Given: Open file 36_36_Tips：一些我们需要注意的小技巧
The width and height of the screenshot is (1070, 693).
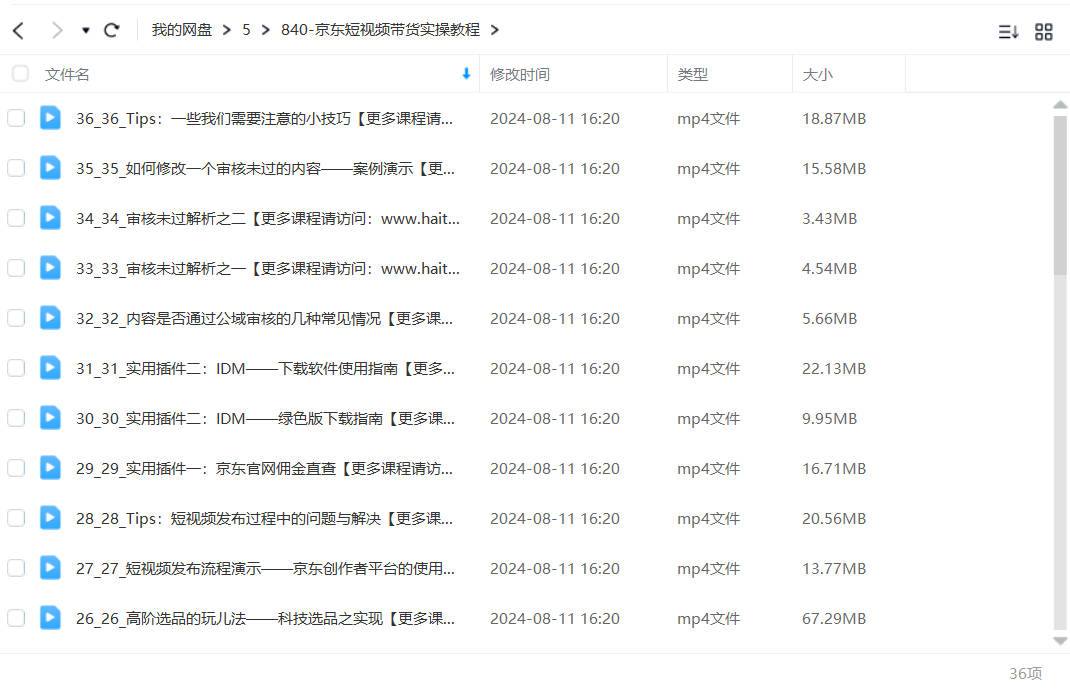Looking at the screenshot, I should [x=264, y=119].
